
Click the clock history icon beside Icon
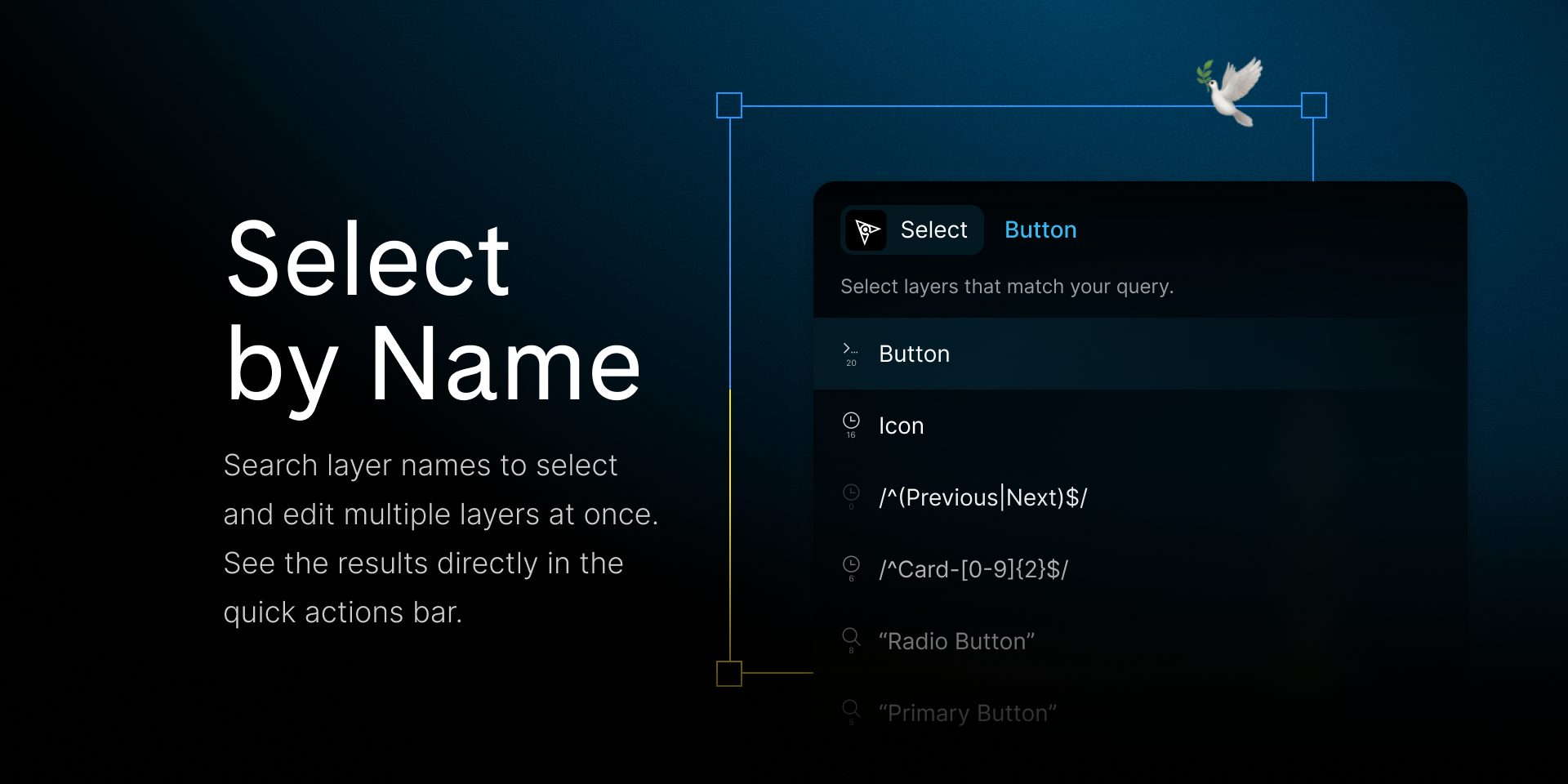(x=851, y=421)
